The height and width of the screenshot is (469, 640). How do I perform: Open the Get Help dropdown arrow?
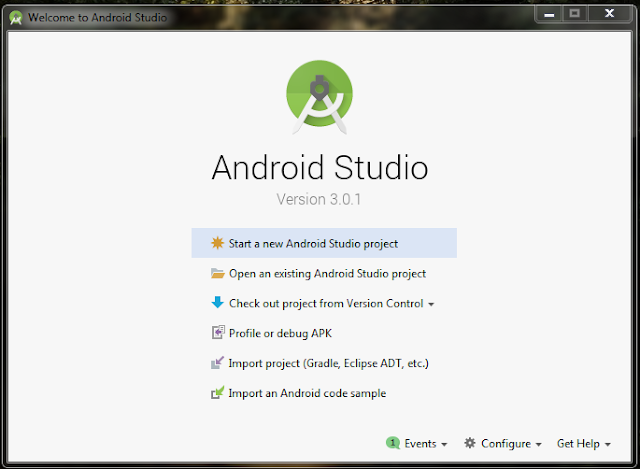coord(608,444)
